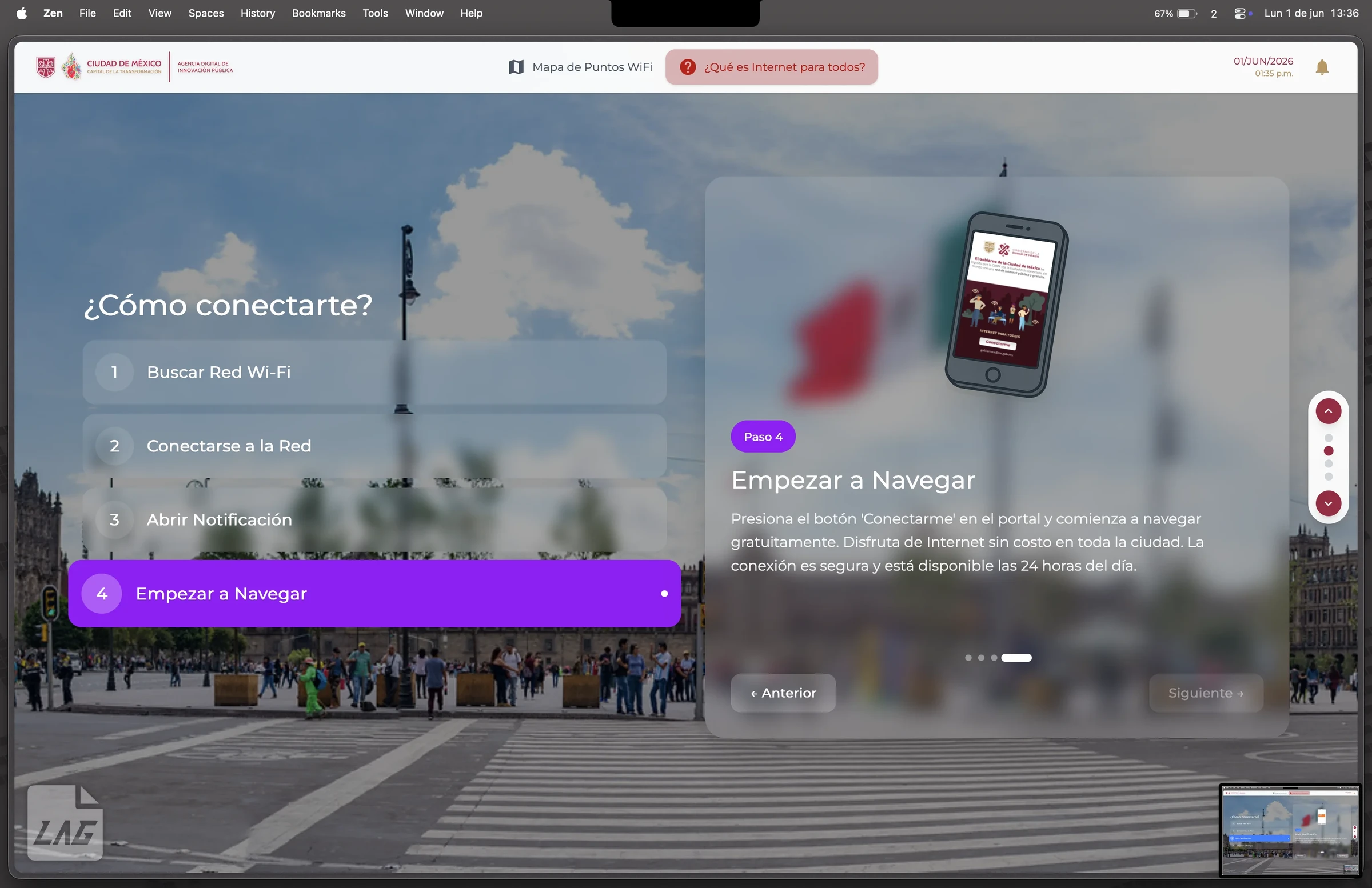
Task: Jump to the first carousel pagination dot
Action: 968,658
